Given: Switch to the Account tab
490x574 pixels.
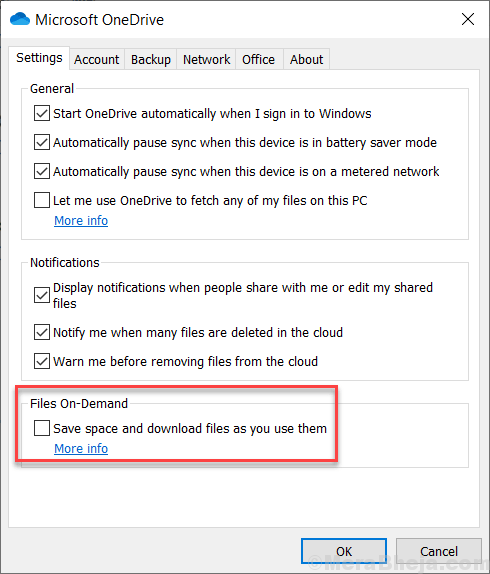Looking at the screenshot, I should 97,59.
